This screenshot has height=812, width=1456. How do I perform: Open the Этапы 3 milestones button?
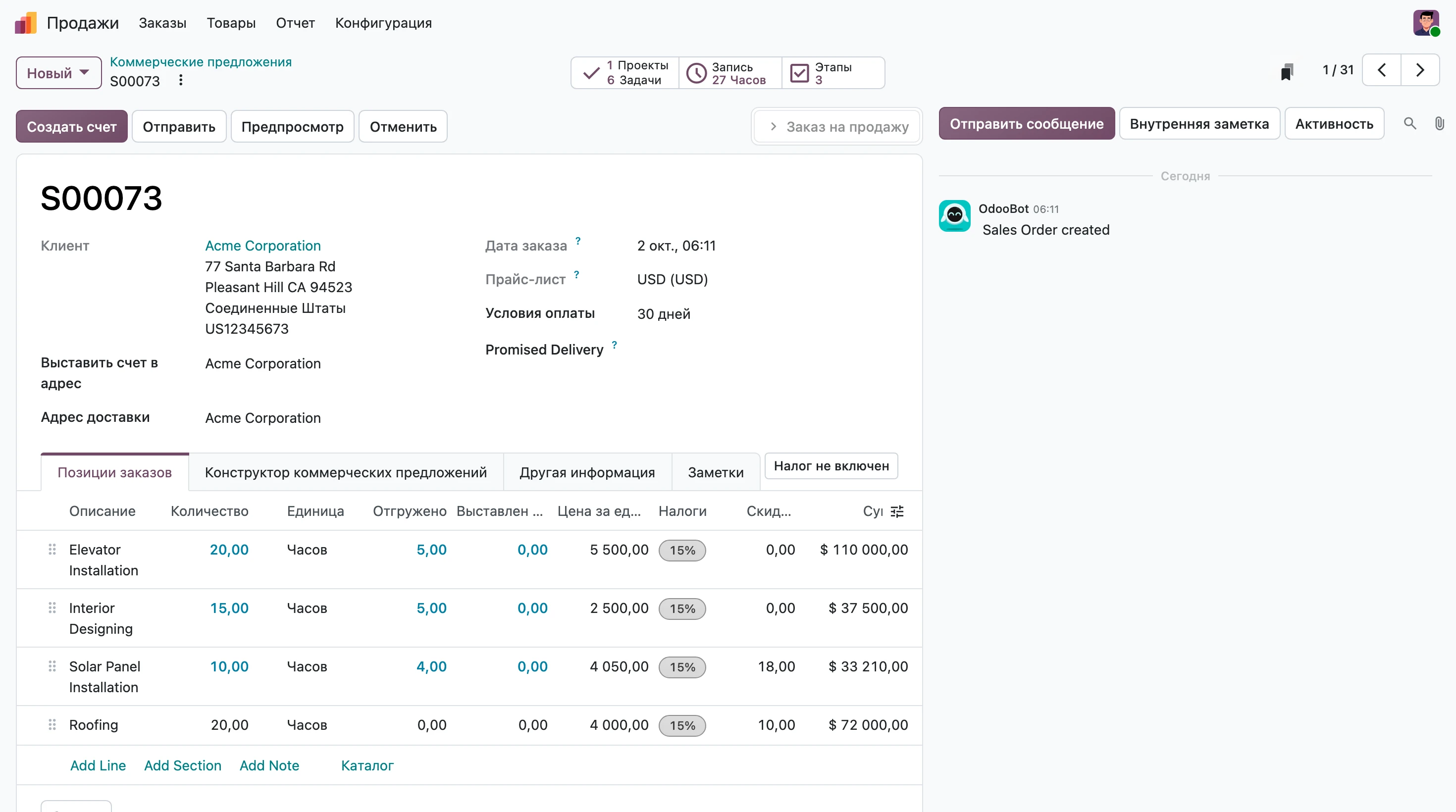pos(833,73)
